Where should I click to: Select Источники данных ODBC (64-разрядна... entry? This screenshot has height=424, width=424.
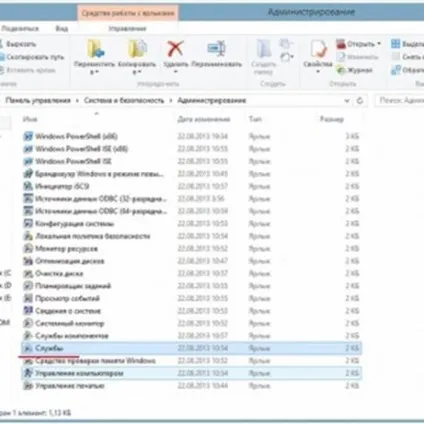[x=101, y=211]
